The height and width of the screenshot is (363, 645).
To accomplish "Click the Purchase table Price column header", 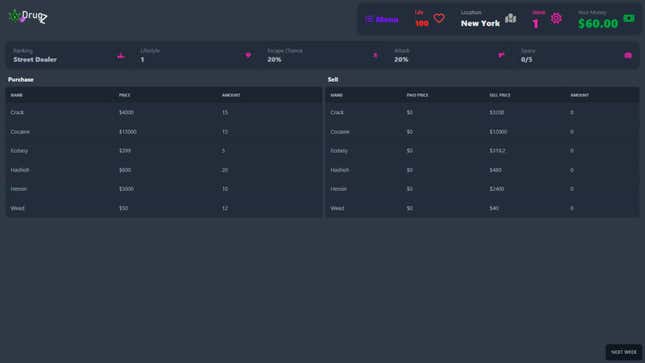I will 124,95.
